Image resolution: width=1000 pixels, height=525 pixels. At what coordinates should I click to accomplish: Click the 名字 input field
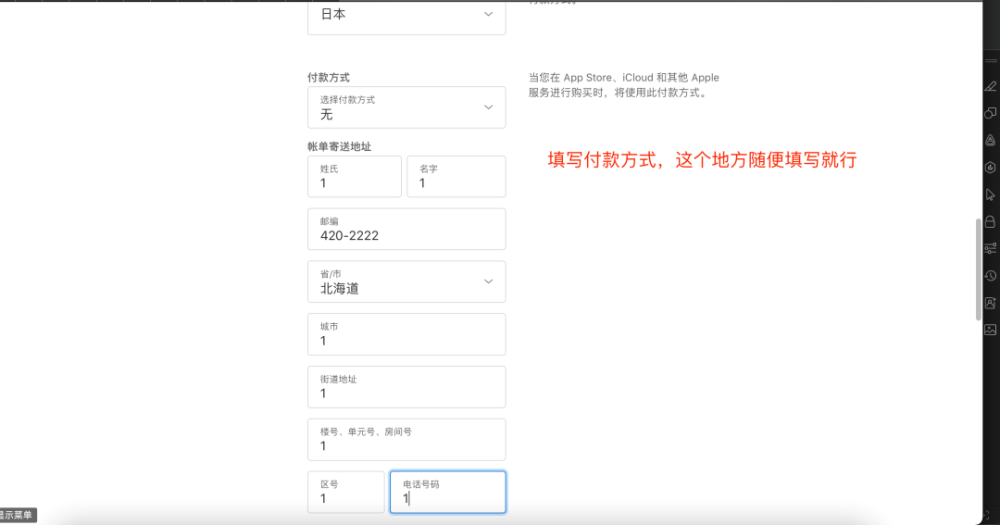pos(456,177)
